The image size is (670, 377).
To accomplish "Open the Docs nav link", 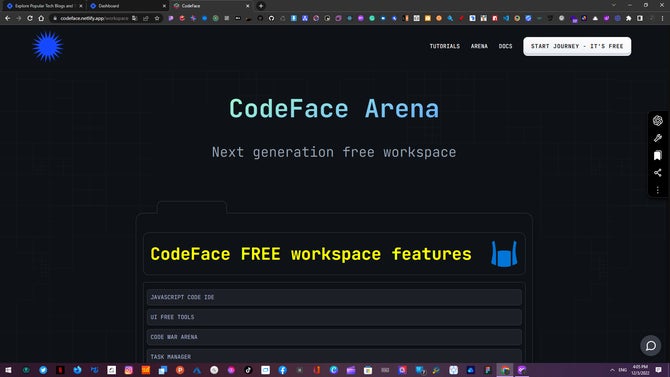I will coord(505,46).
